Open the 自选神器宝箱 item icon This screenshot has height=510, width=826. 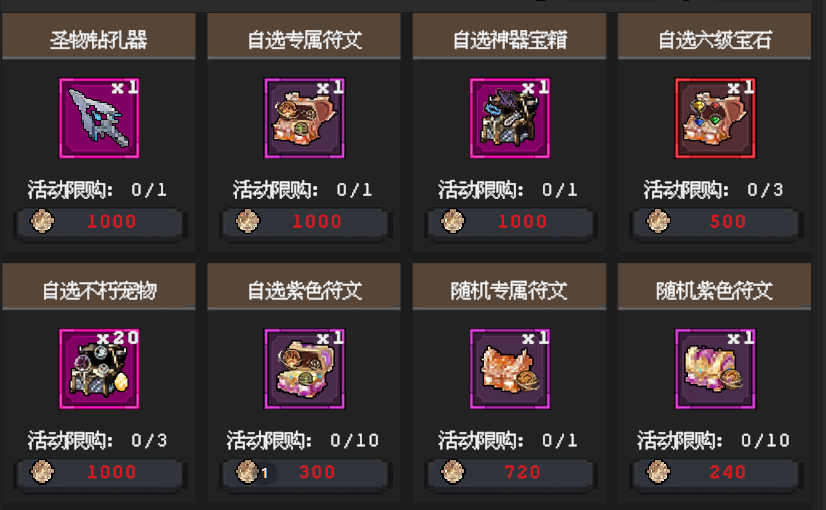(x=510, y=118)
